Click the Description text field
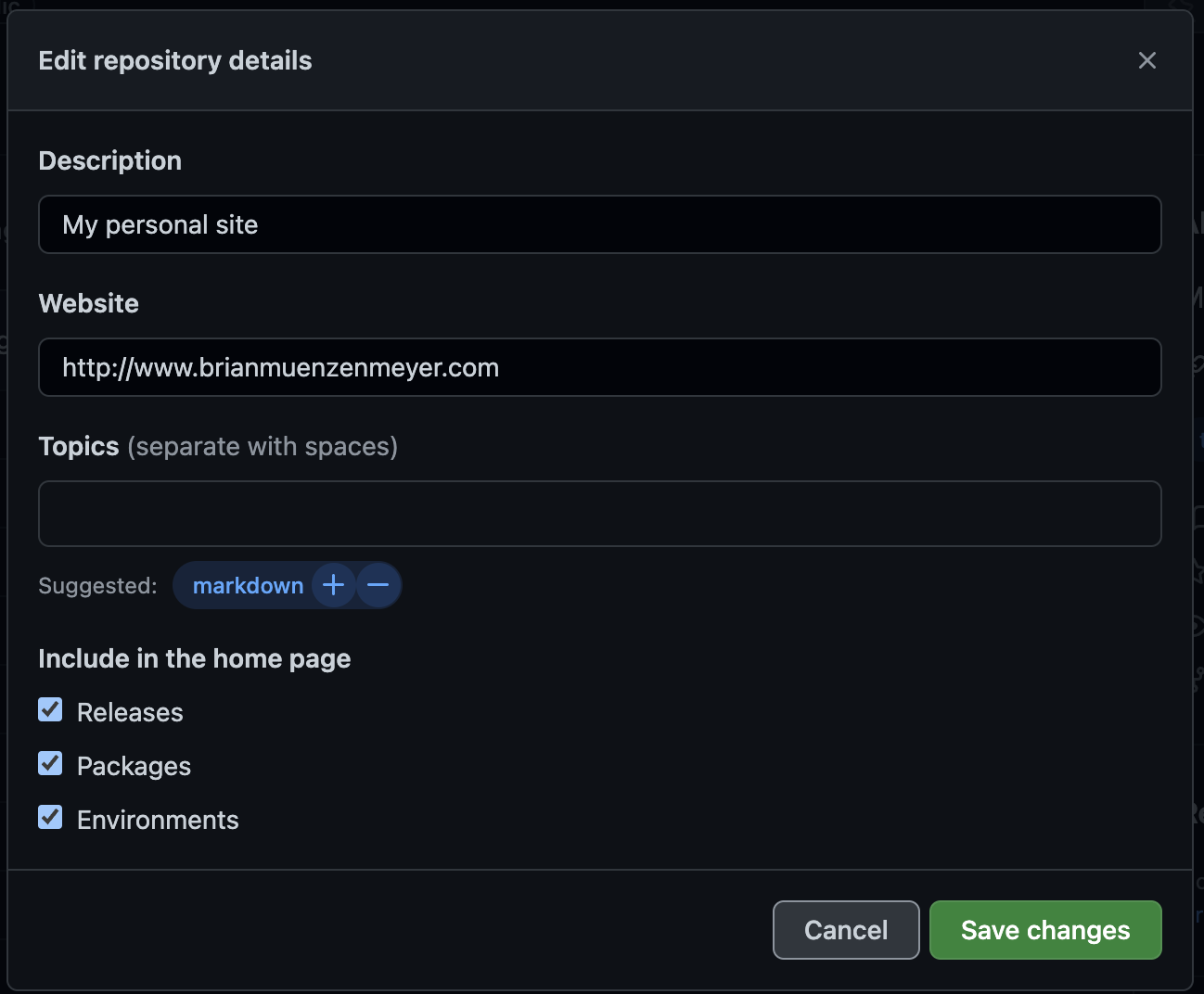 [599, 224]
